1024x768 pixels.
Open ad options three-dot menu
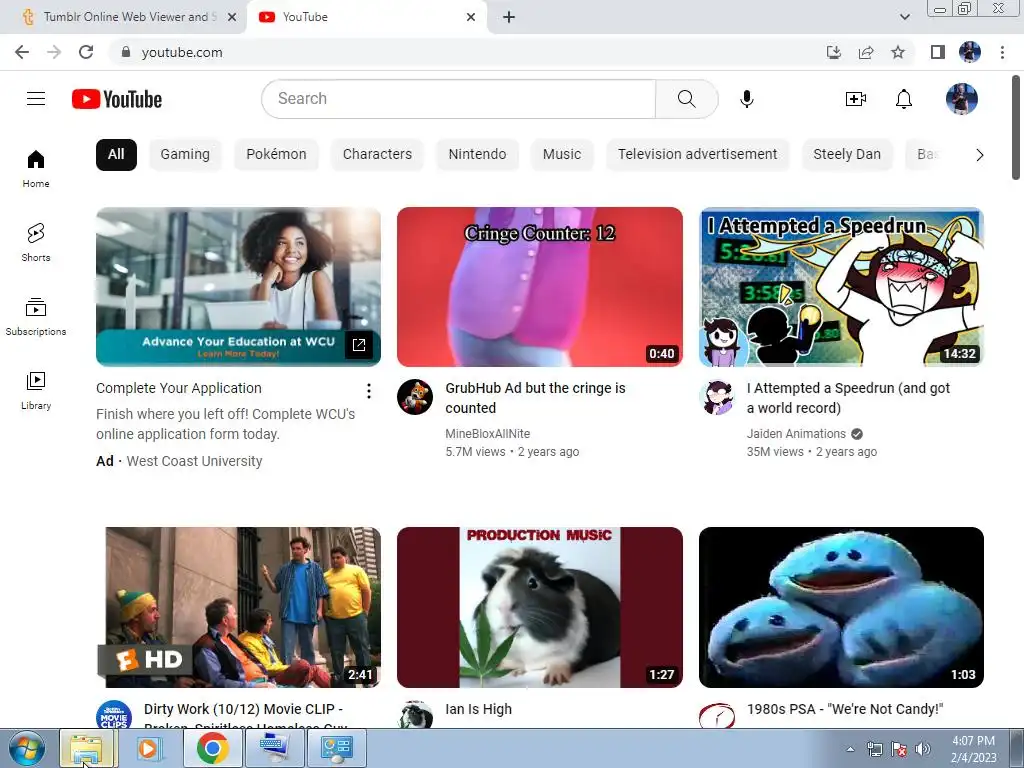(369, 391)
